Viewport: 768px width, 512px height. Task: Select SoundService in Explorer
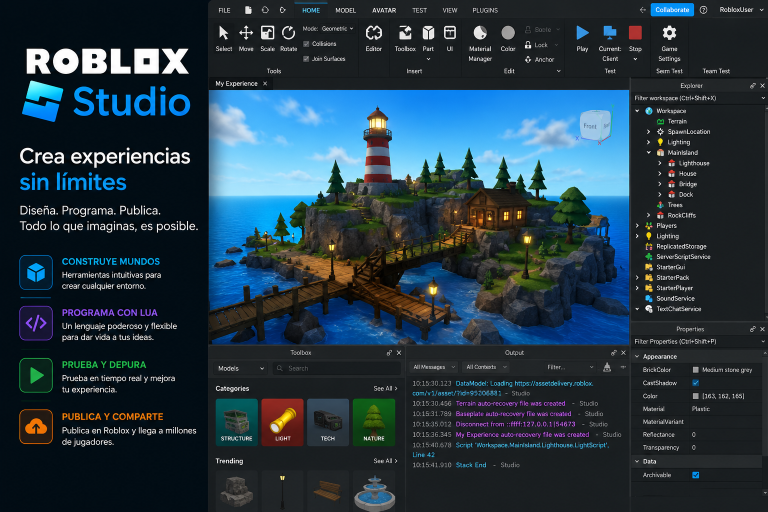[x=675, y=298]
